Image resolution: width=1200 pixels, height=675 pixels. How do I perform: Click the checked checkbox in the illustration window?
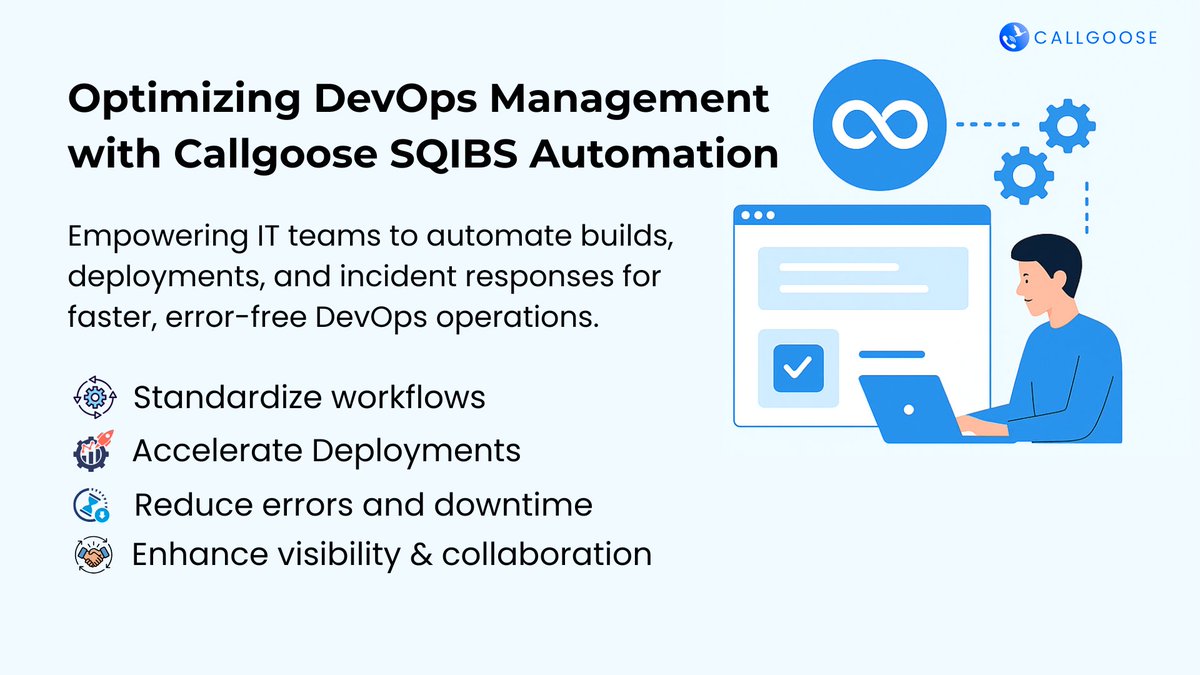click(x=798, y=368)
